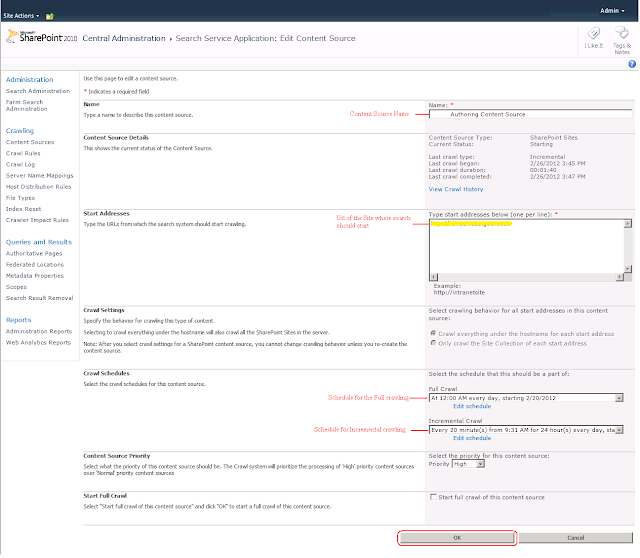Click the OK button

(x=457, y=537)
